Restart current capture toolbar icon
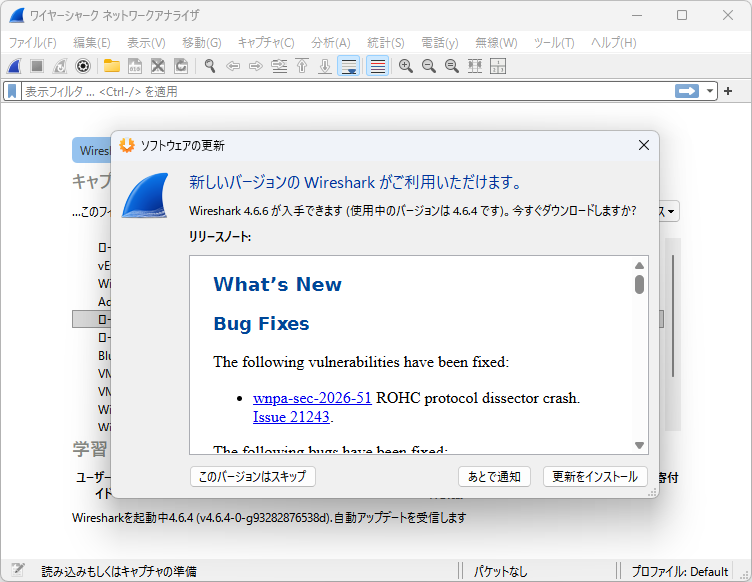The height and width of the screenshot is (582, 752). pos(60,66)
